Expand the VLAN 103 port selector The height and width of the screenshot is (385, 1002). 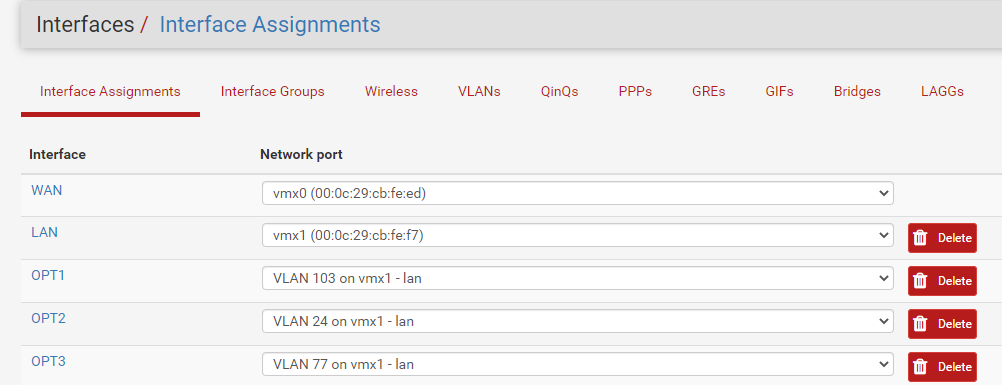coord(578,278)
